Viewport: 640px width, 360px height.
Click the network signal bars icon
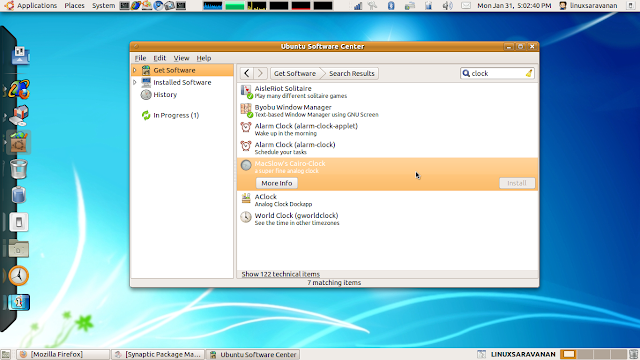[x=358, y=6]
